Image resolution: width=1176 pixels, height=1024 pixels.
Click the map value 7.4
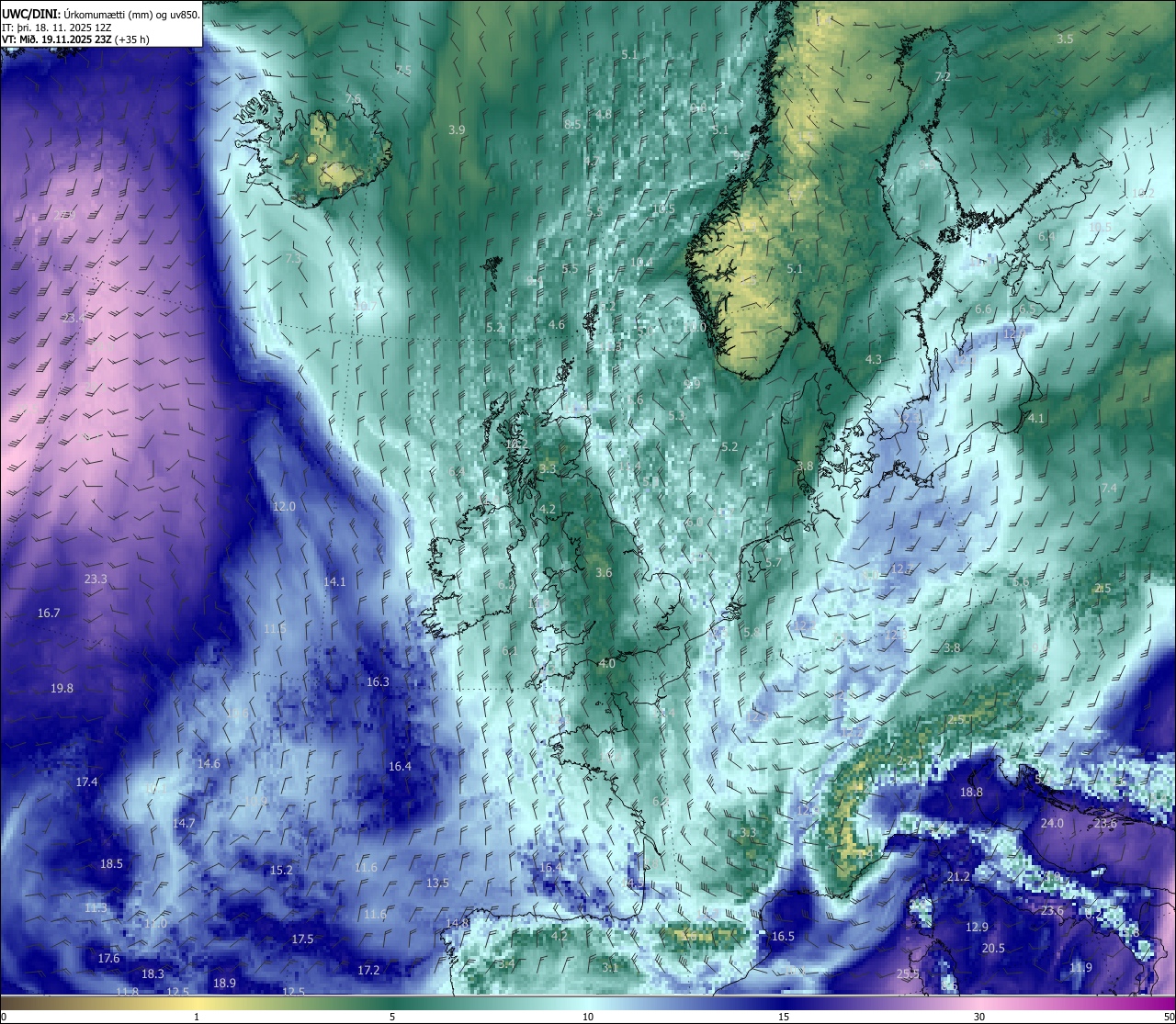(x=1109, y=489)
